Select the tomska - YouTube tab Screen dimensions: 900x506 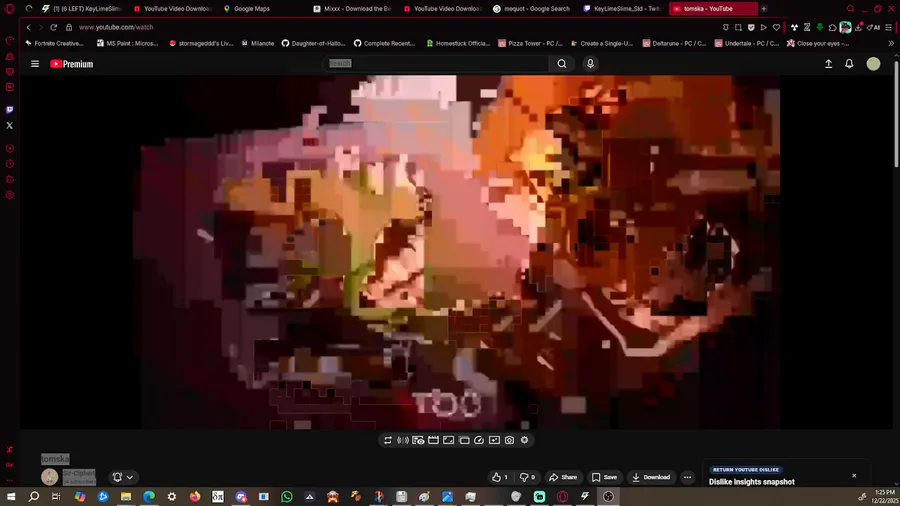712,9
